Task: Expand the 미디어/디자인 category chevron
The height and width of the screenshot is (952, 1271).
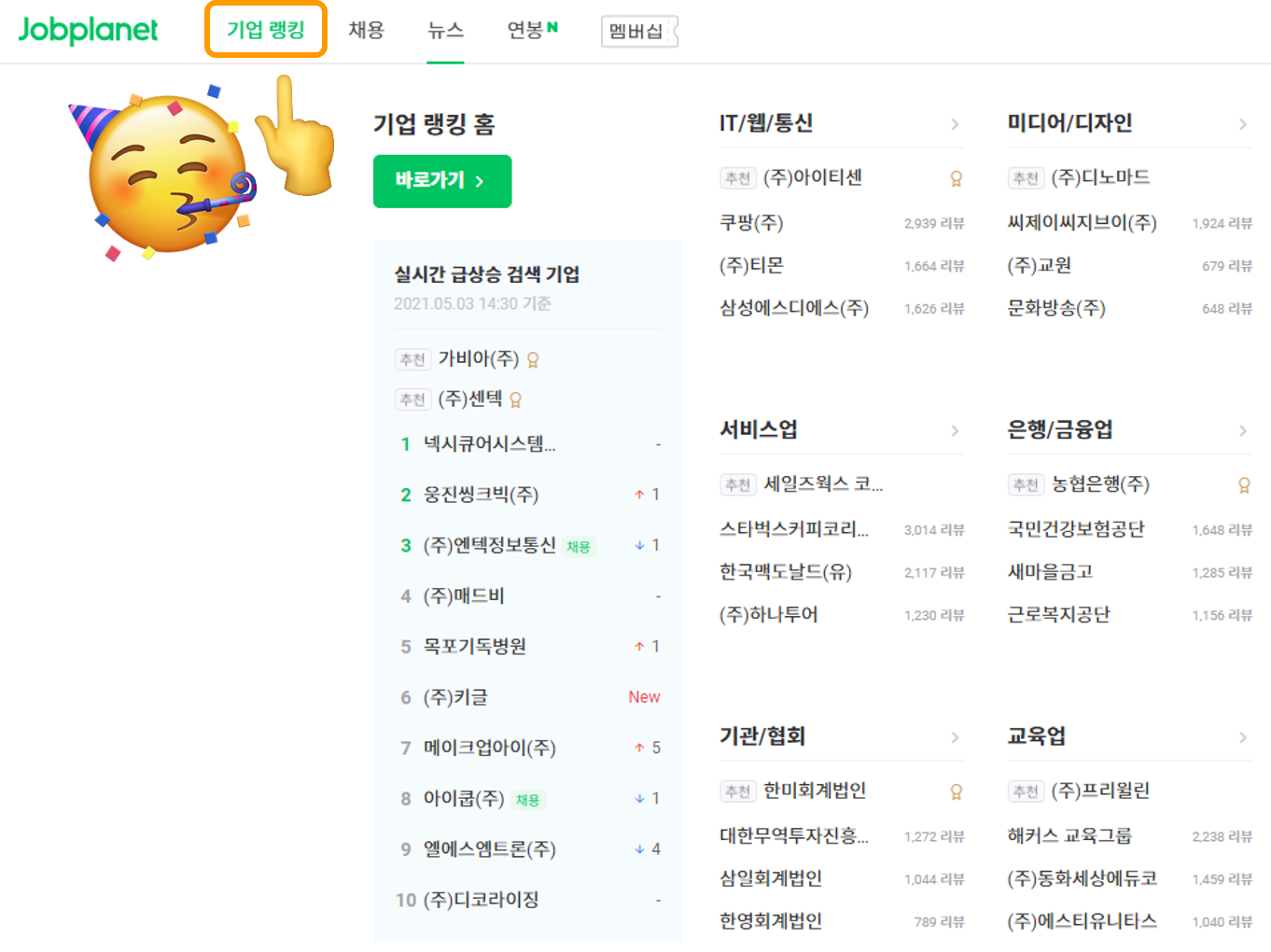Action: 1243,124
